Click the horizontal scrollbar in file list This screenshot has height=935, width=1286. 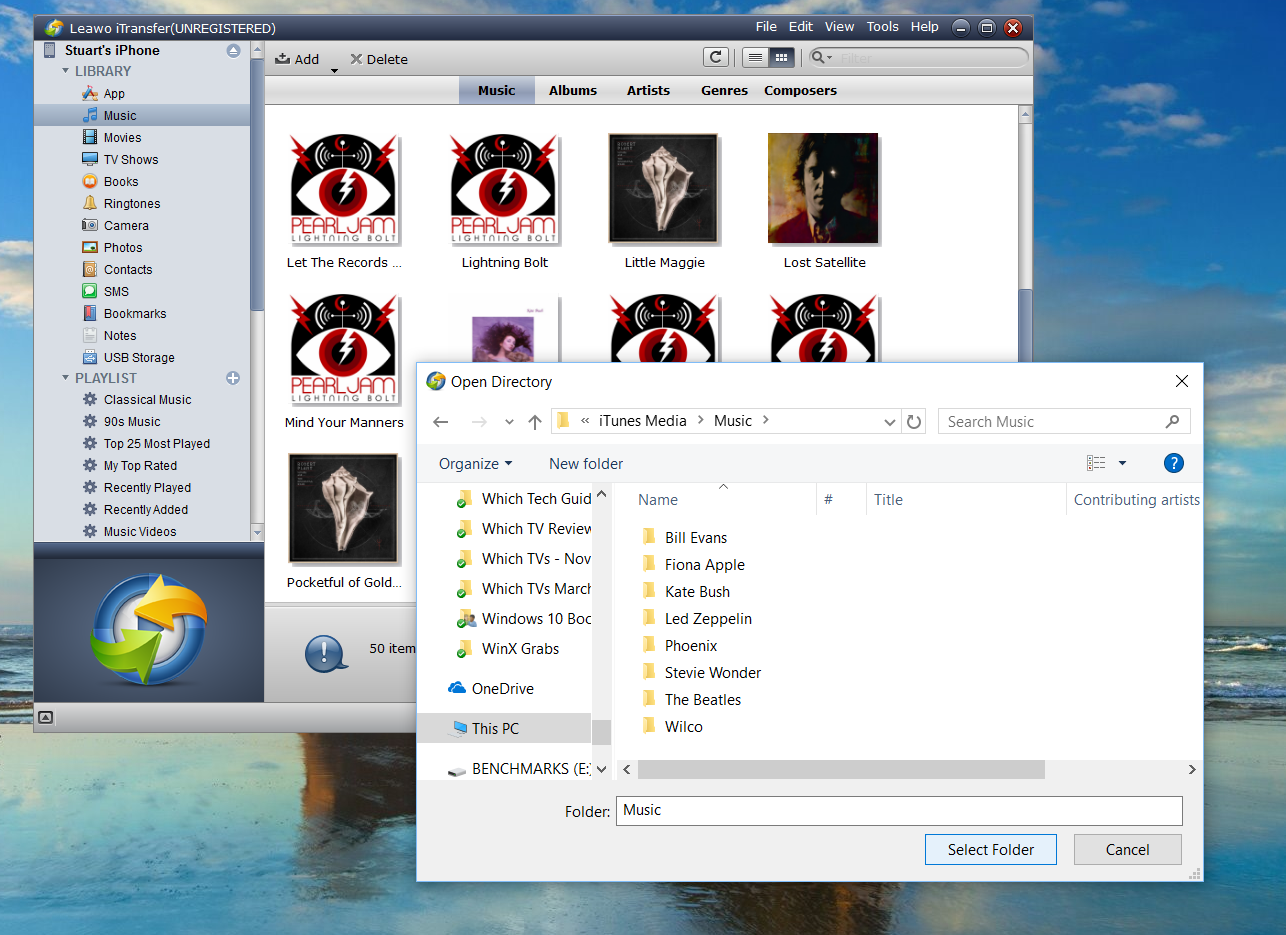pos(841,769)
